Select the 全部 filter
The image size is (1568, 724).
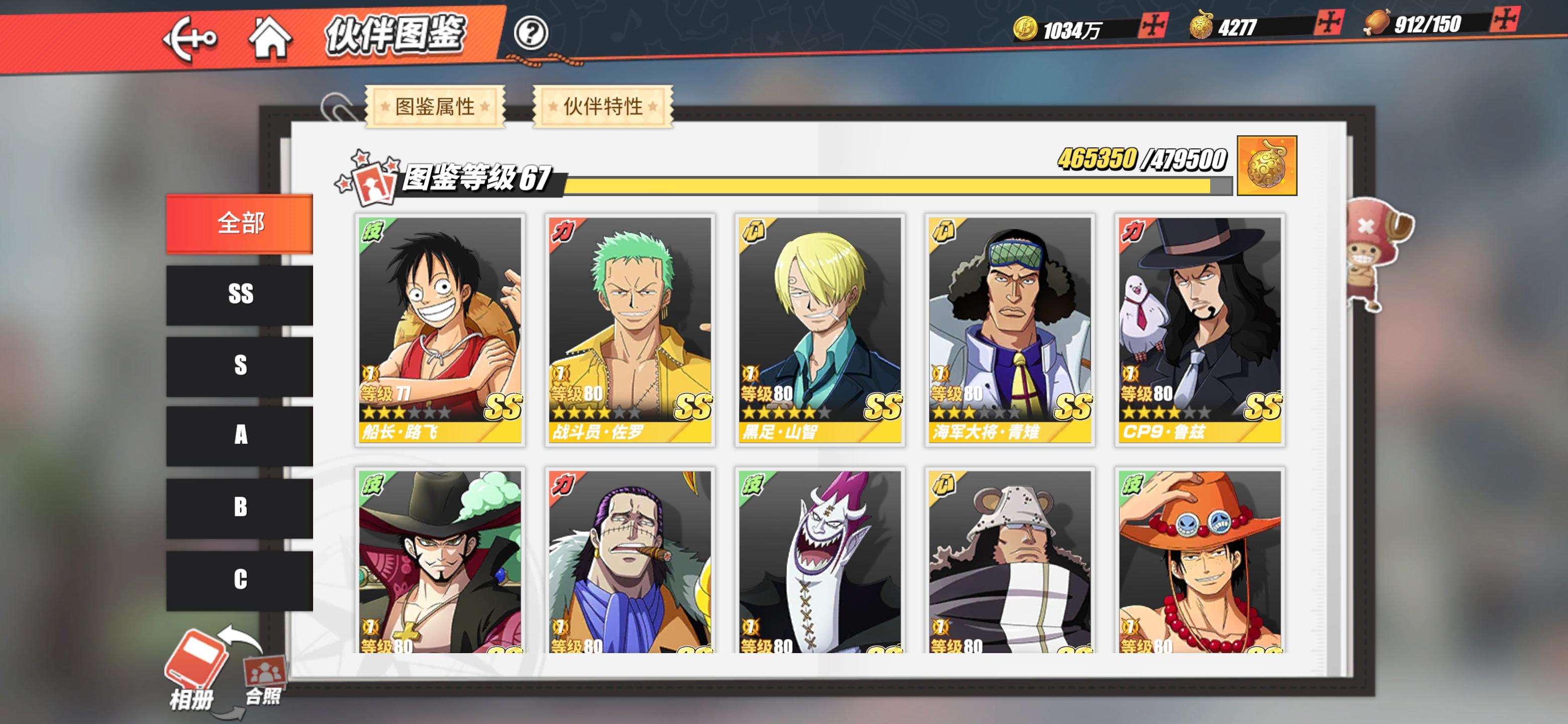[x=240, y=223]
